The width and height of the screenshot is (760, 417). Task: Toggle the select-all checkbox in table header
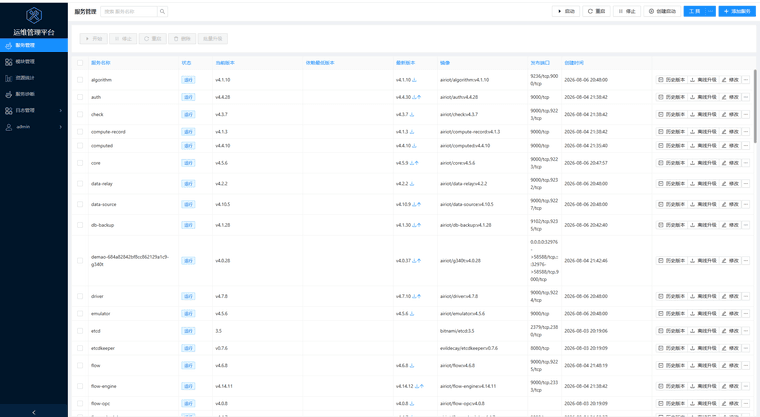coord(80,63)
